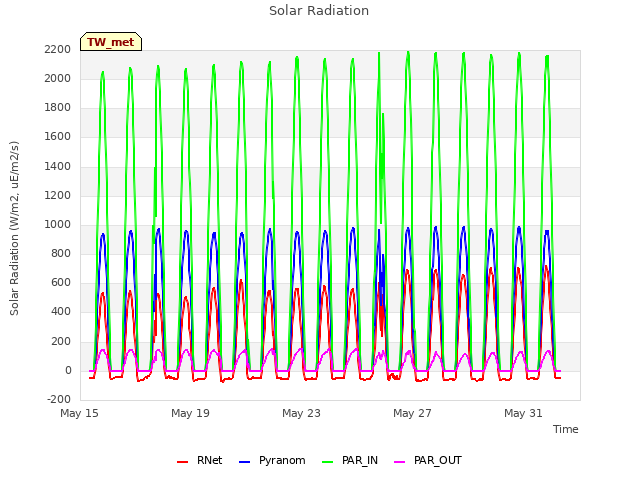Click the green PAR_IN legend color marker

click(x=327, y=462)
